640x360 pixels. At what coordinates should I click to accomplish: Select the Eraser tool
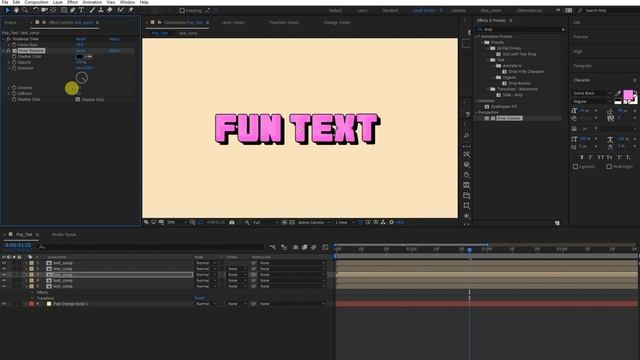tap(110, 10)
